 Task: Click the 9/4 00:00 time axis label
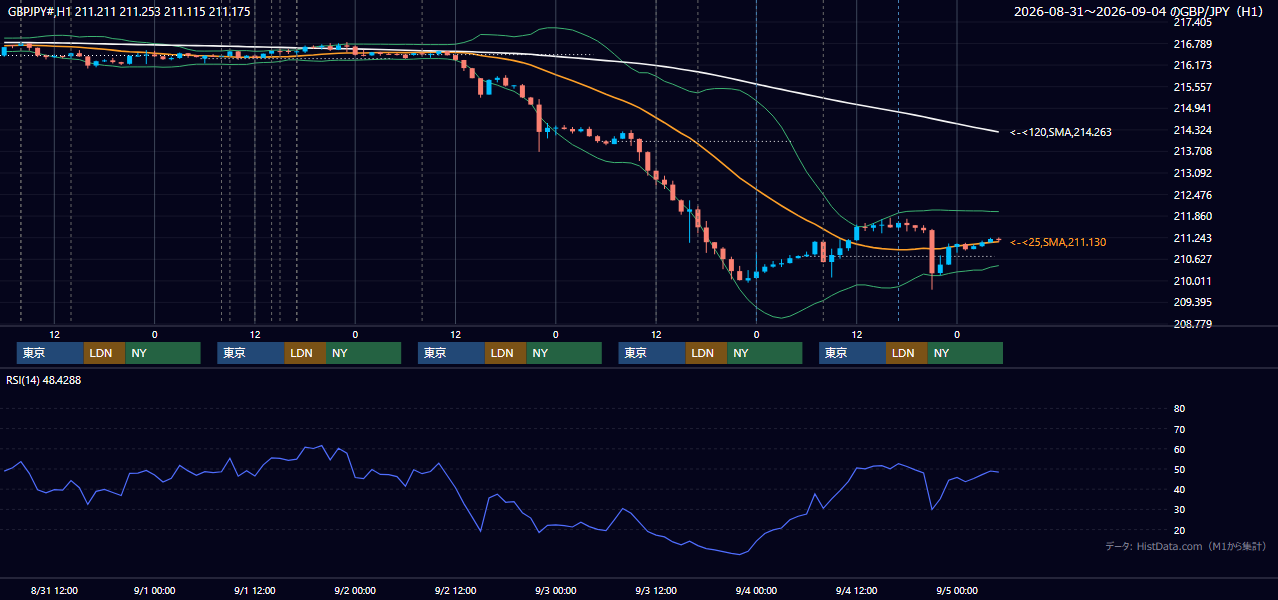(756, 591)
